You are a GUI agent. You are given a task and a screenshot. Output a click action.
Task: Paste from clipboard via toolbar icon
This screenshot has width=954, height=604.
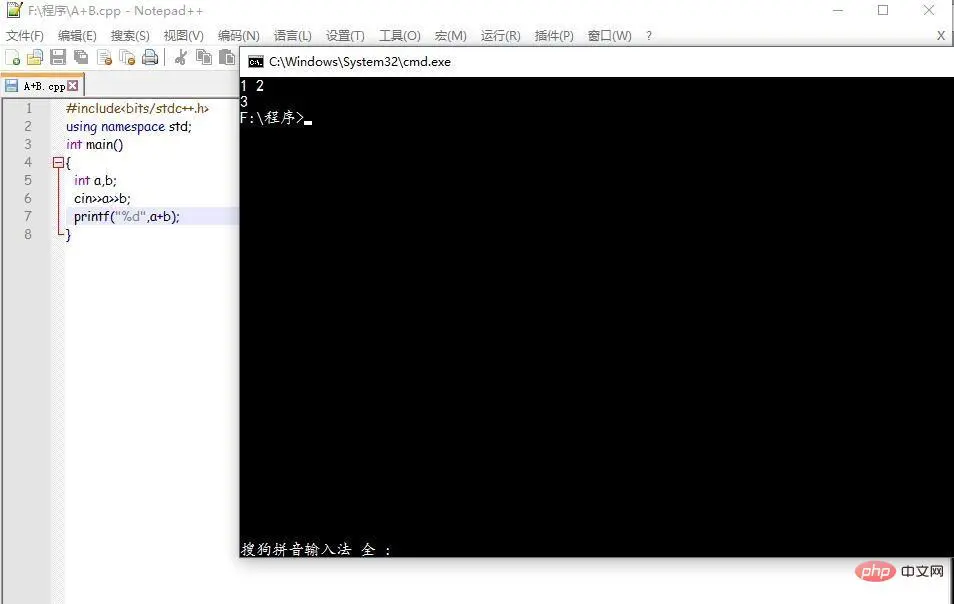pos(228,57)
